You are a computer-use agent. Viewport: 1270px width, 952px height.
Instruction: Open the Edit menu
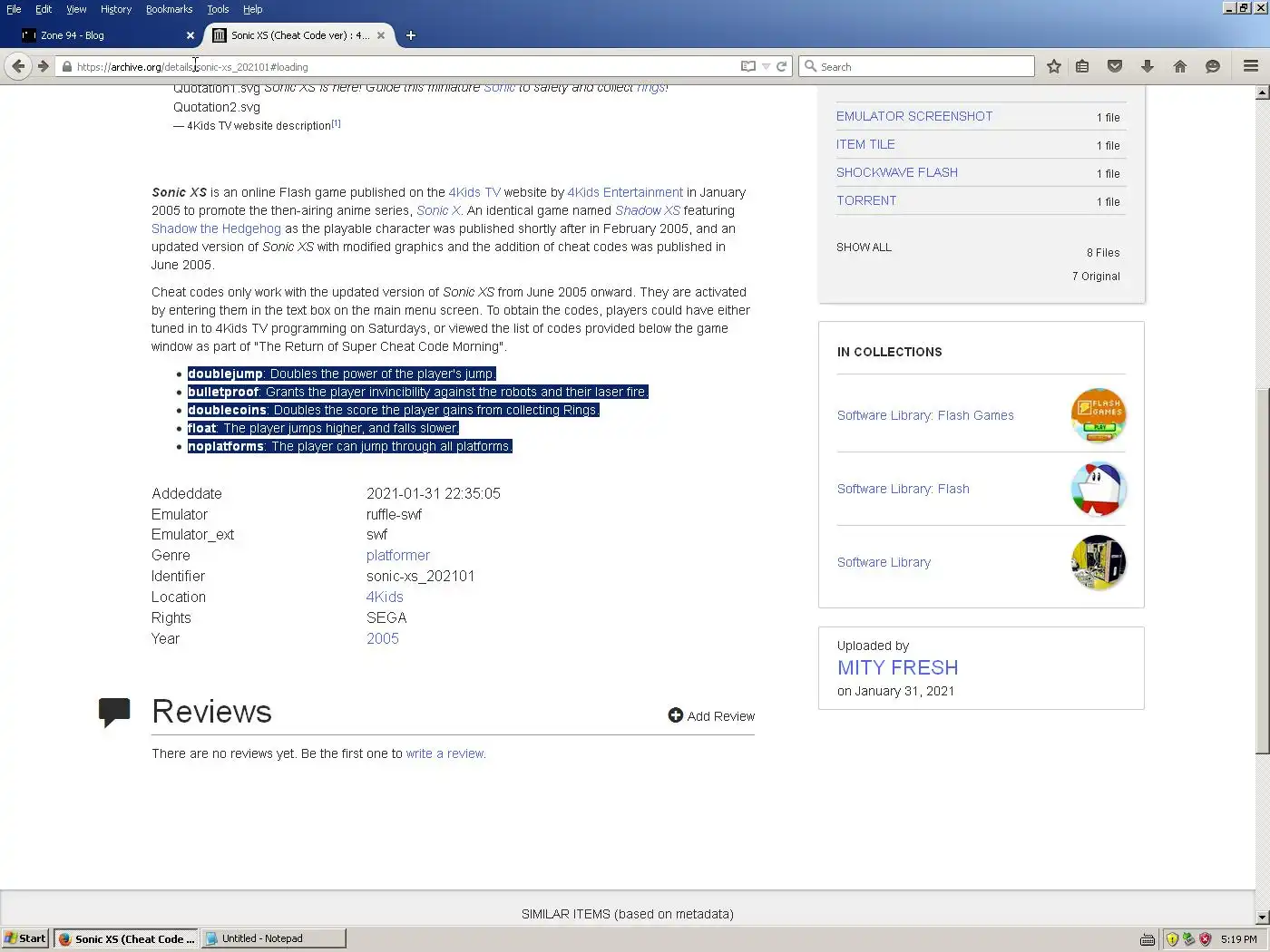point(44,9)
